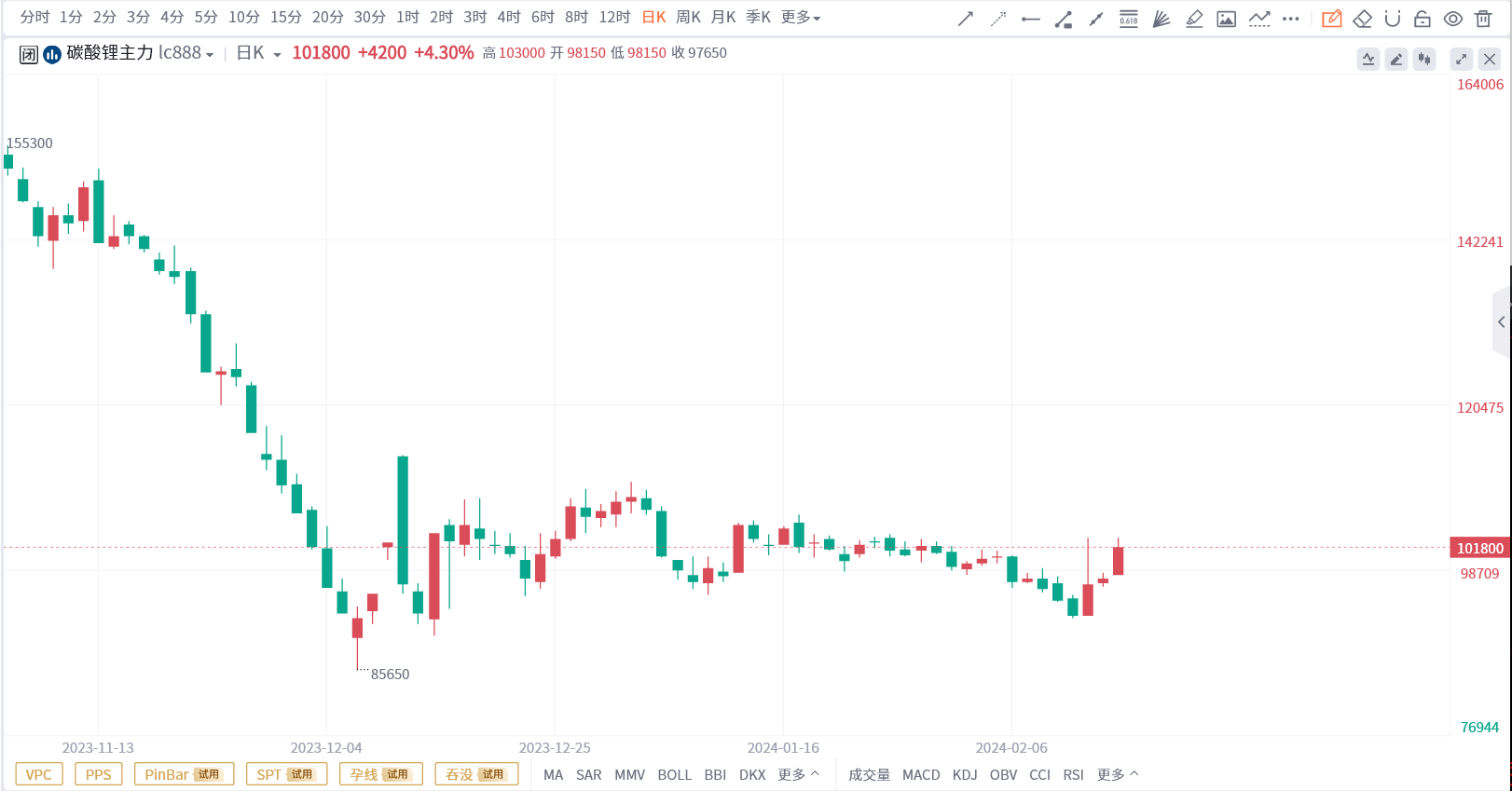Delete all drawings with trash icon

point(1483,19)
